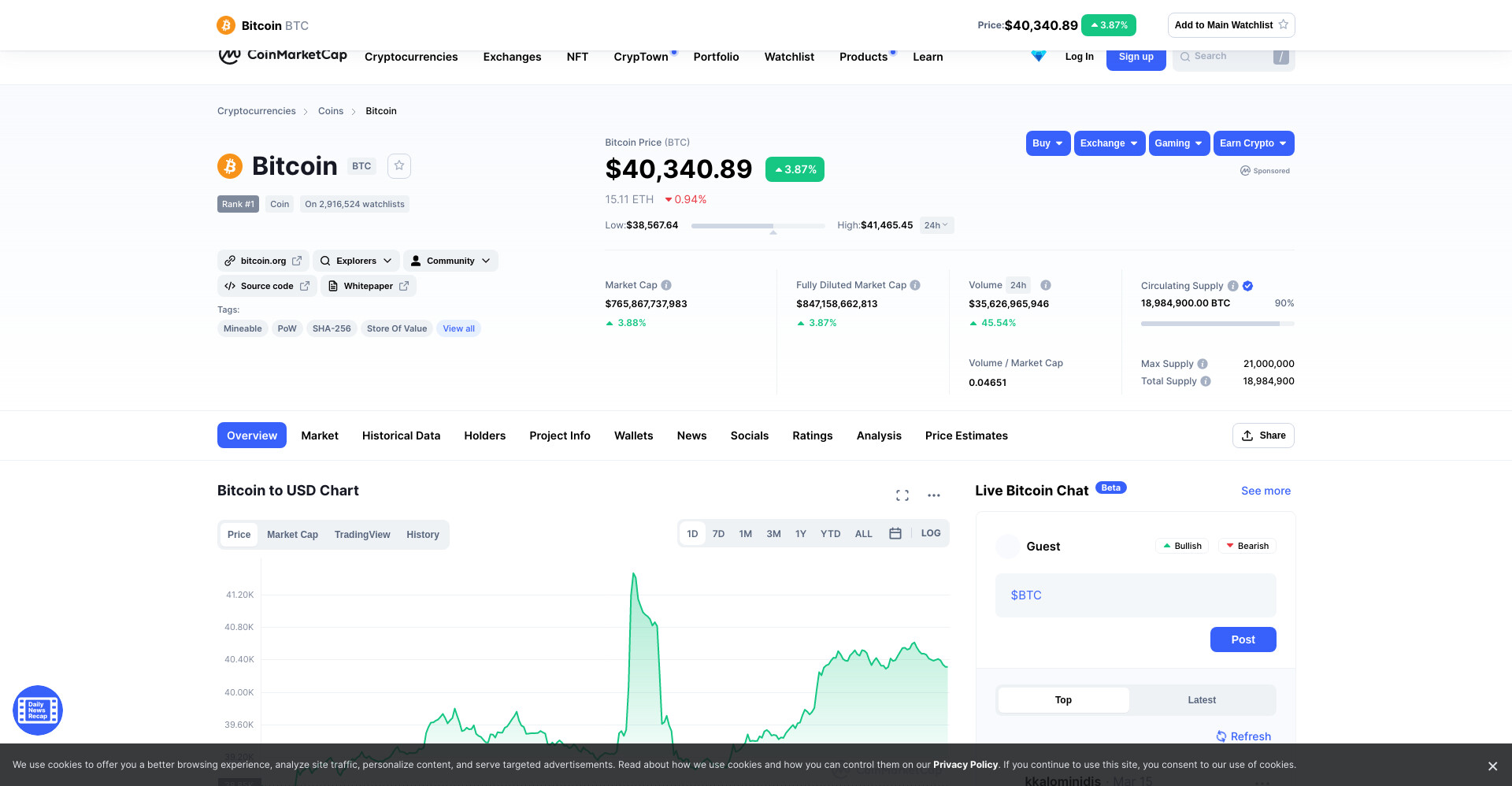Click the Total Supply info icon
Viewport: 1512px width, 786px height.
(1206, 381)
